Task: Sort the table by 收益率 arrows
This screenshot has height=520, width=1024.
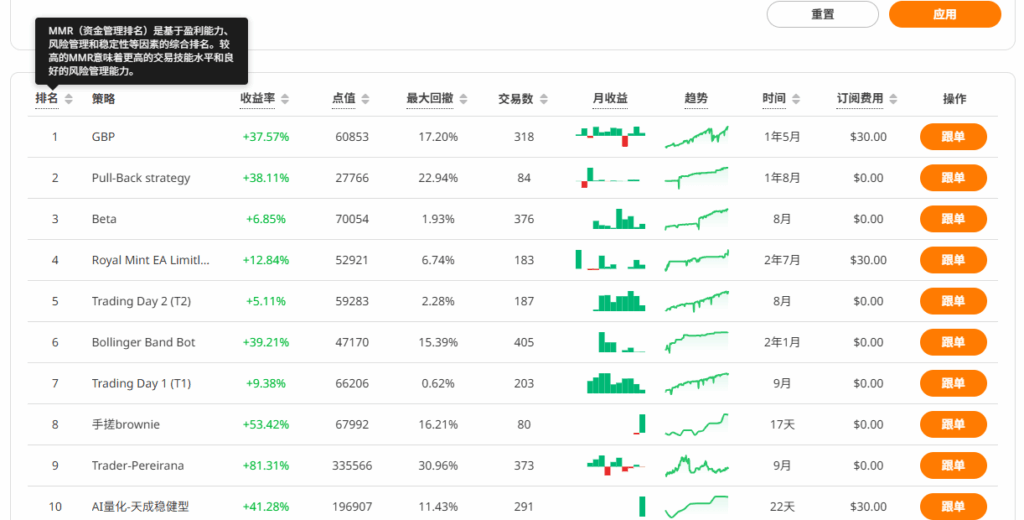Action: [285, 99]
